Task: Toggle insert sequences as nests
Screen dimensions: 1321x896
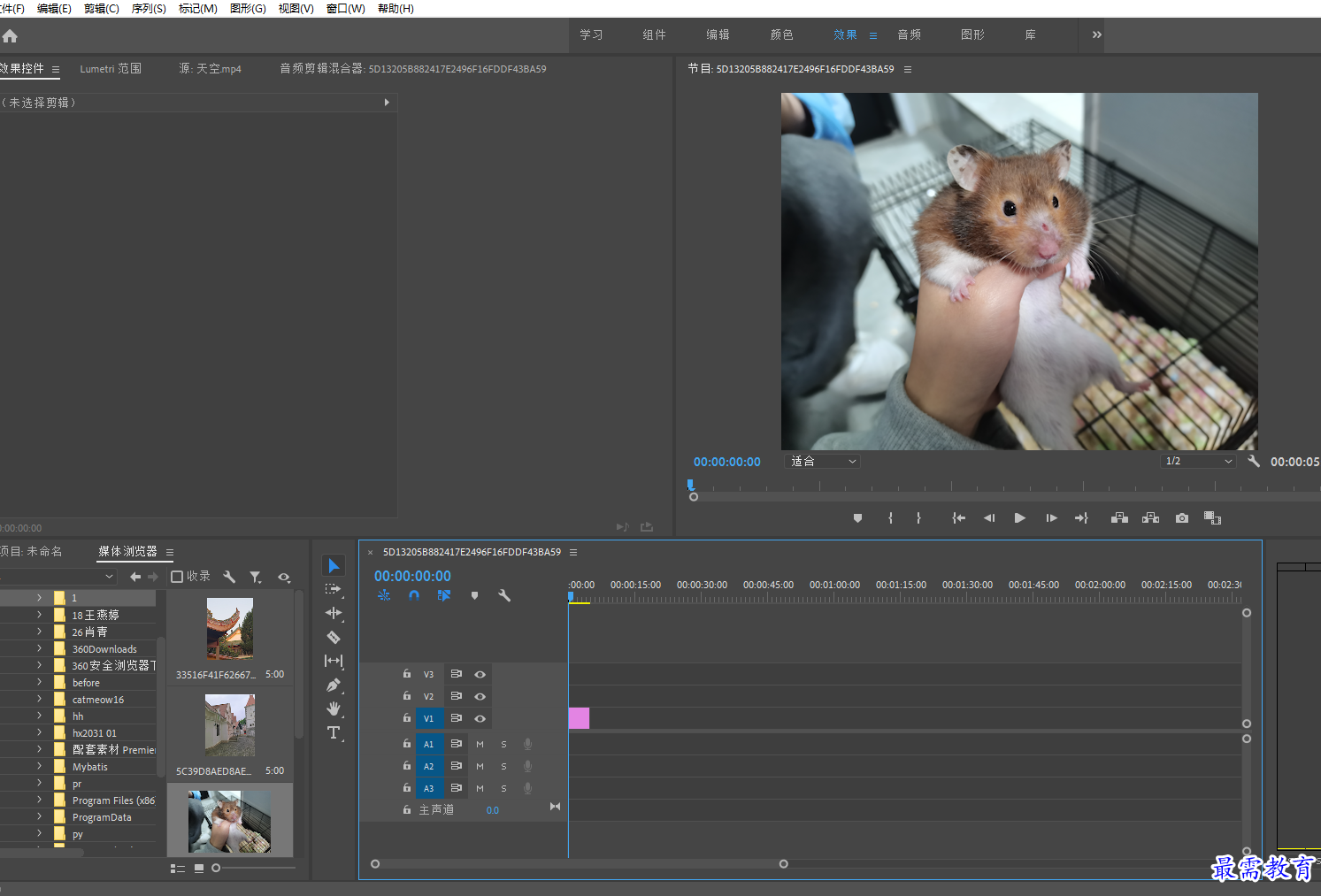Action: click(384, 596)
